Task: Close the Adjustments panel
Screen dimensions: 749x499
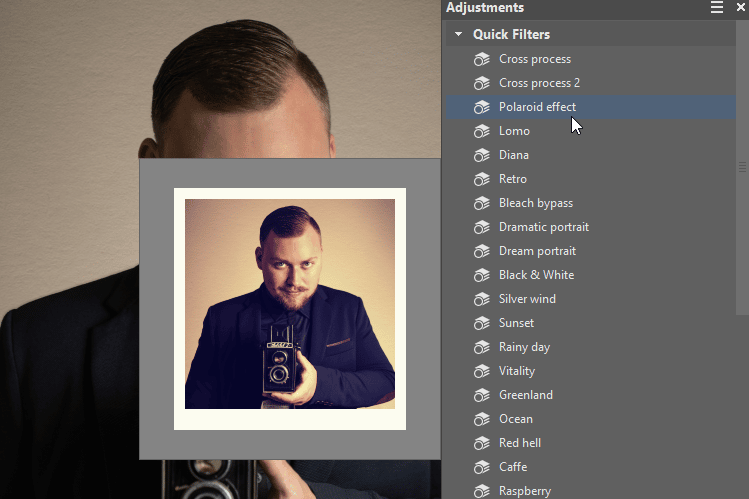Action: [x=741, y=7]
